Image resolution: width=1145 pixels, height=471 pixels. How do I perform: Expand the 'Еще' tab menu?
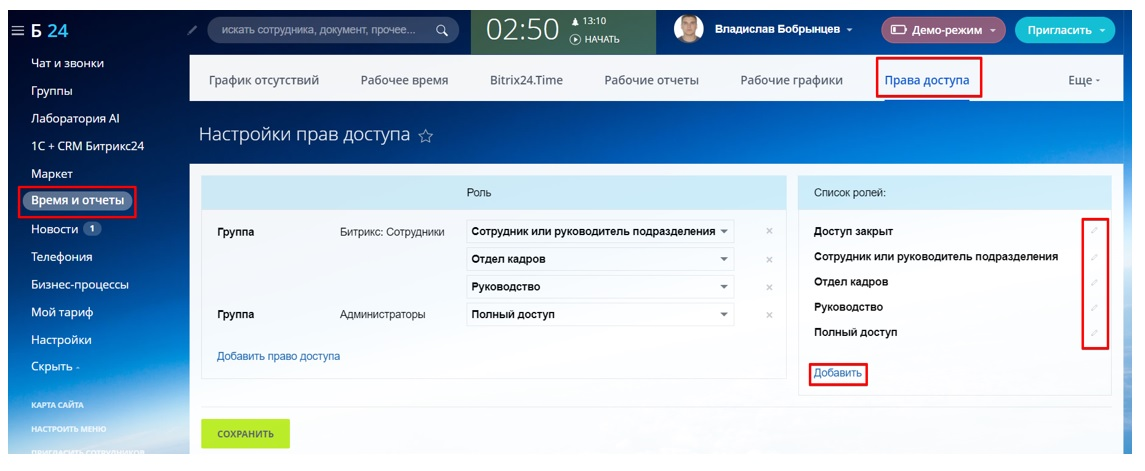1084,80
